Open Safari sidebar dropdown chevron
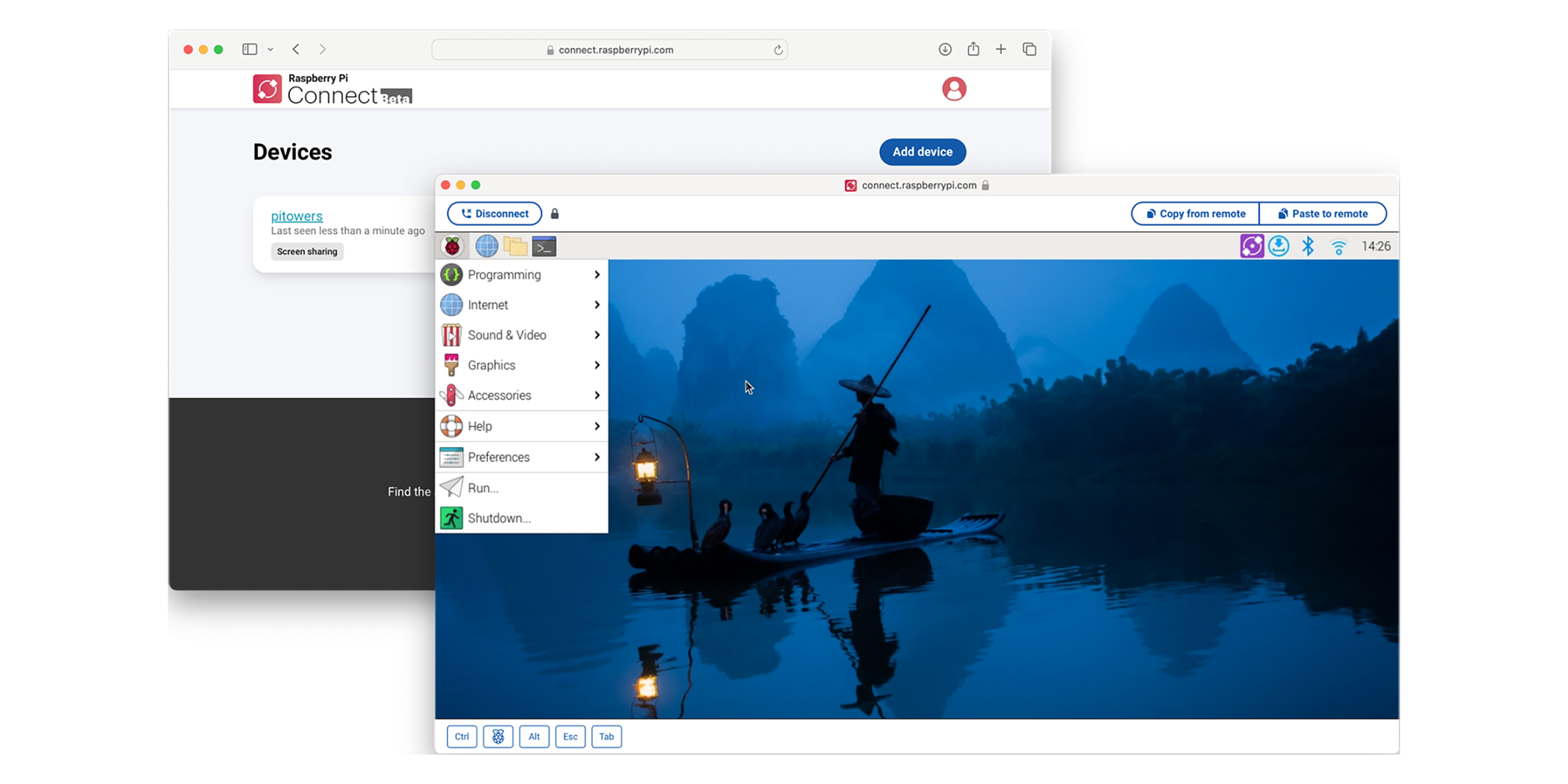Screen dimensions: 1568x784 click(x=271, y=49)
